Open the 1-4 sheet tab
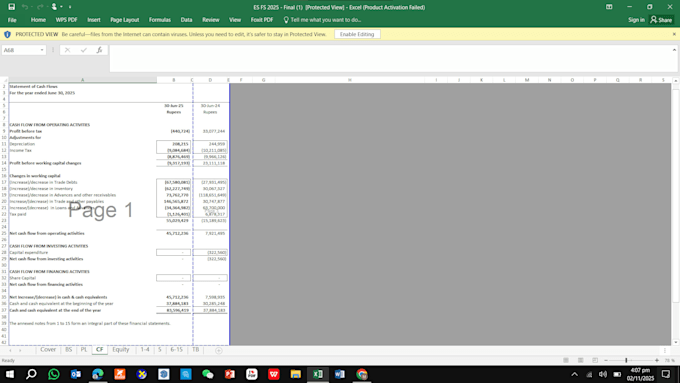The height and width of the screenshot is (383, 680). tap(145, 350)
